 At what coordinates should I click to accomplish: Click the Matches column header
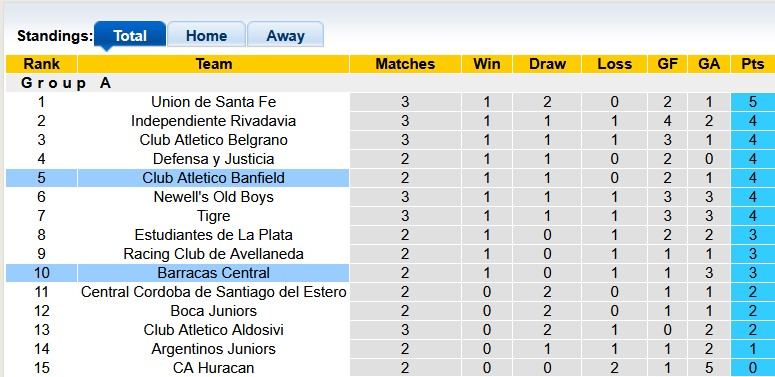[405, 64]
